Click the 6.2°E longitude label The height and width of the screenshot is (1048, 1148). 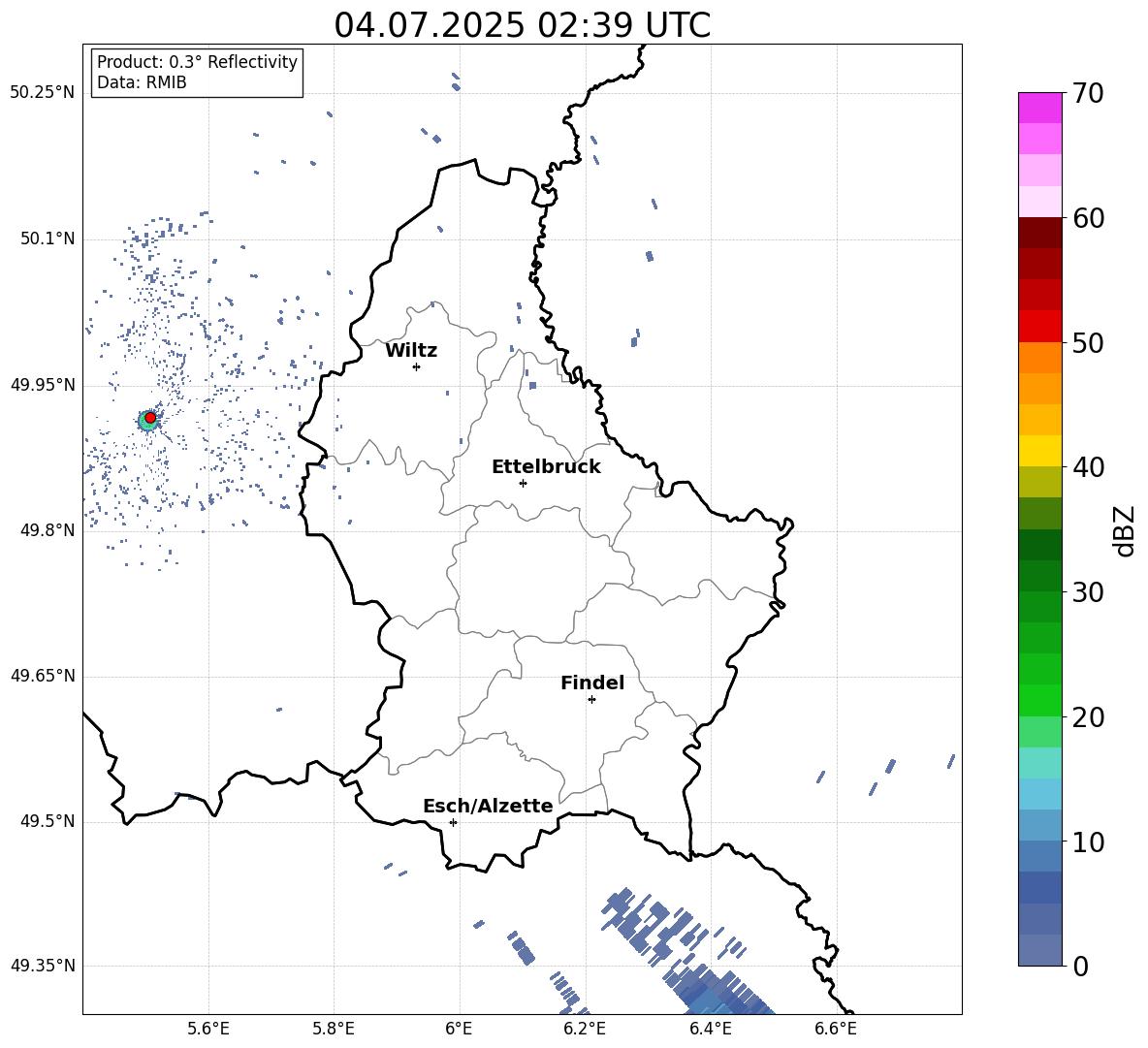click(x=585, y=1029)
